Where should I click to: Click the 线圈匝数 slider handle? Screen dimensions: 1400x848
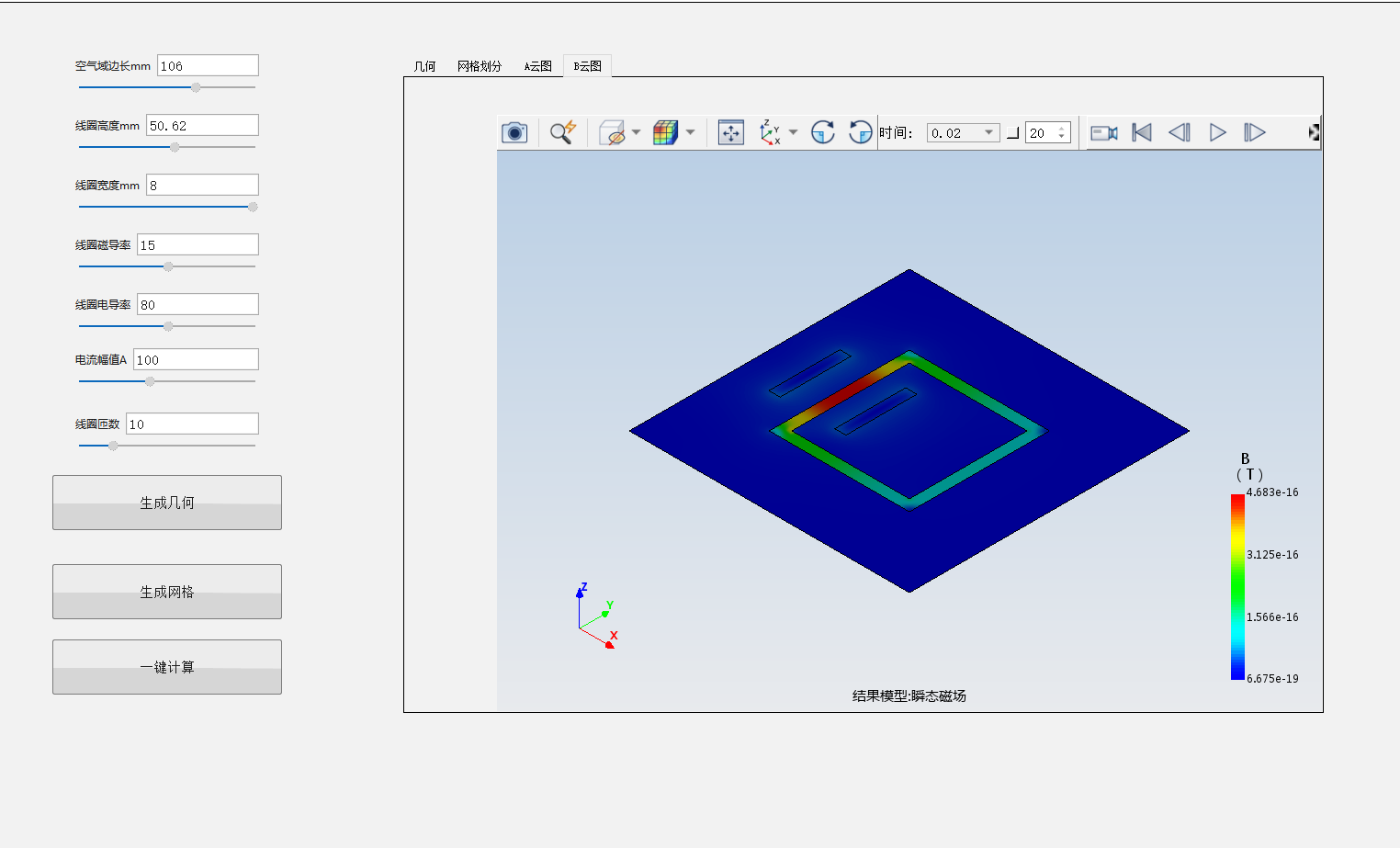point(113,446)
